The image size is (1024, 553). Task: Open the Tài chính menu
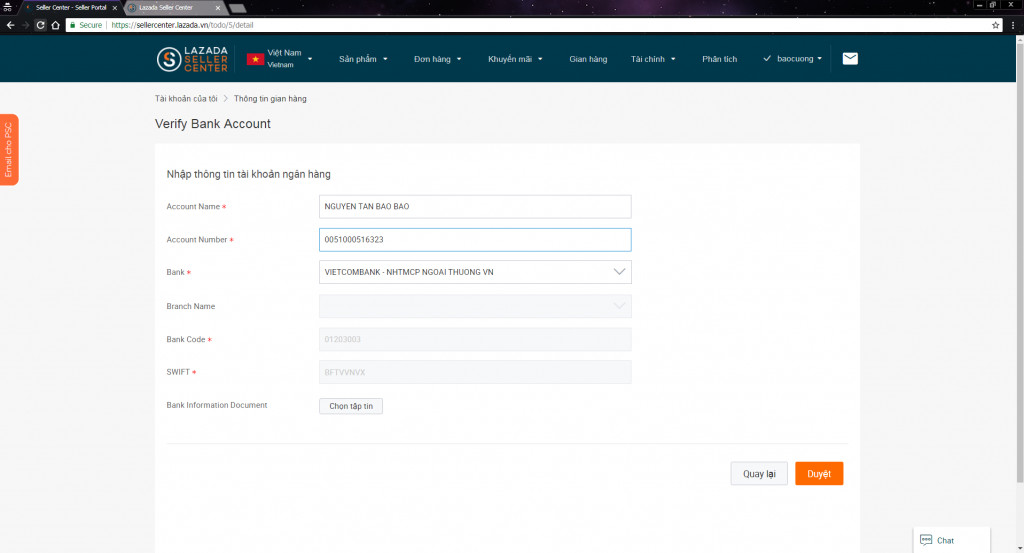pos(653,59)
